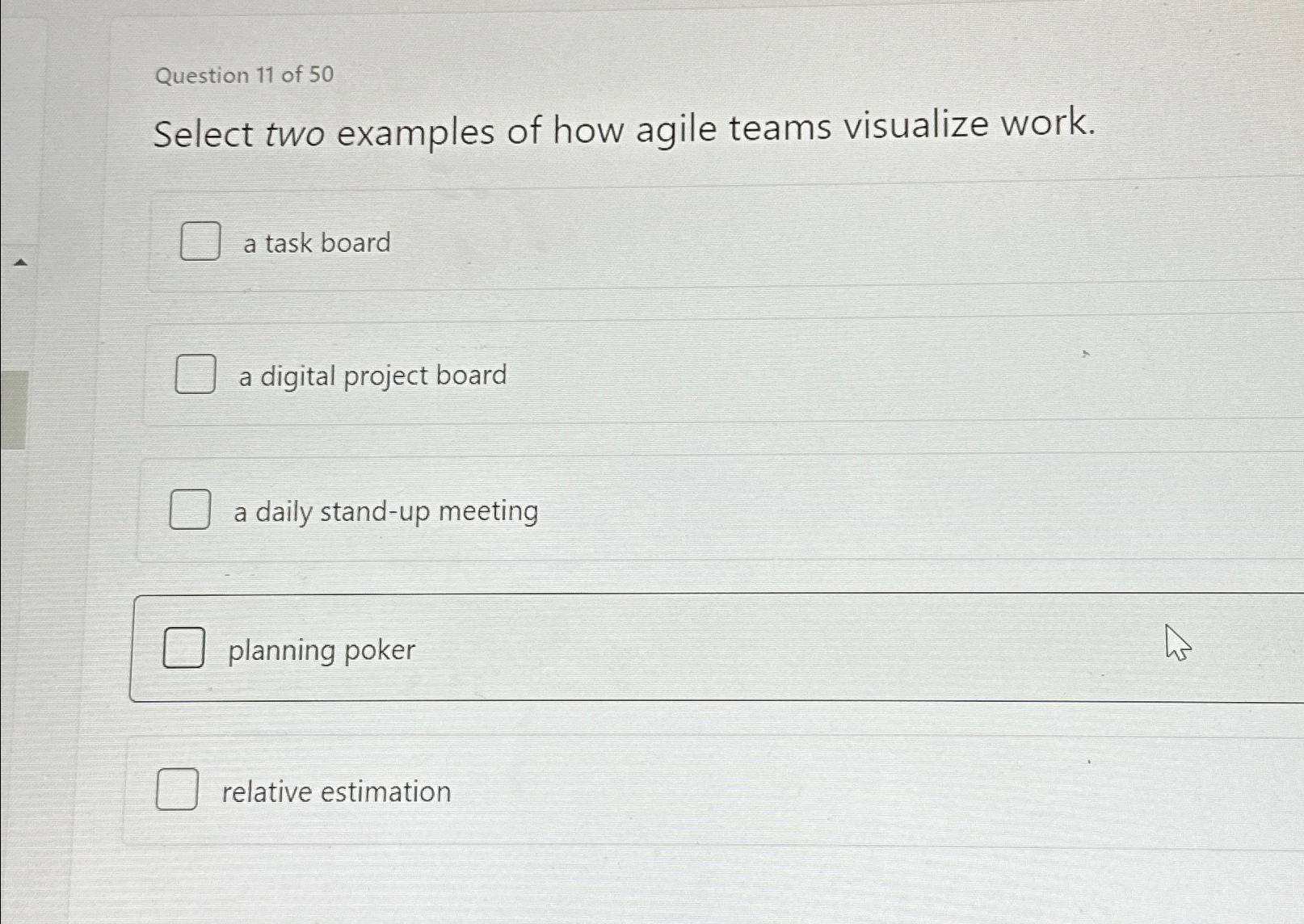The image size is (1304, 924).
Task: Click the arrow chevron near screen's left side
Action: [20, 262]
